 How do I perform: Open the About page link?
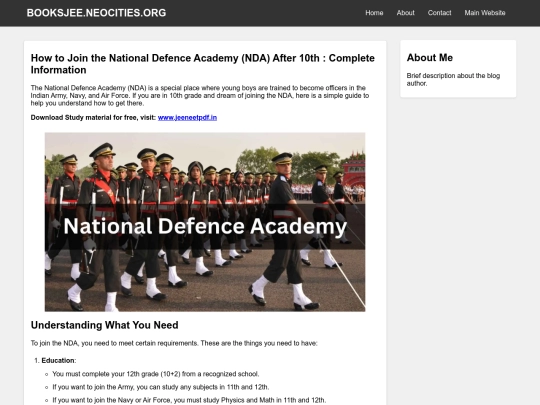(x=405, y=13)
